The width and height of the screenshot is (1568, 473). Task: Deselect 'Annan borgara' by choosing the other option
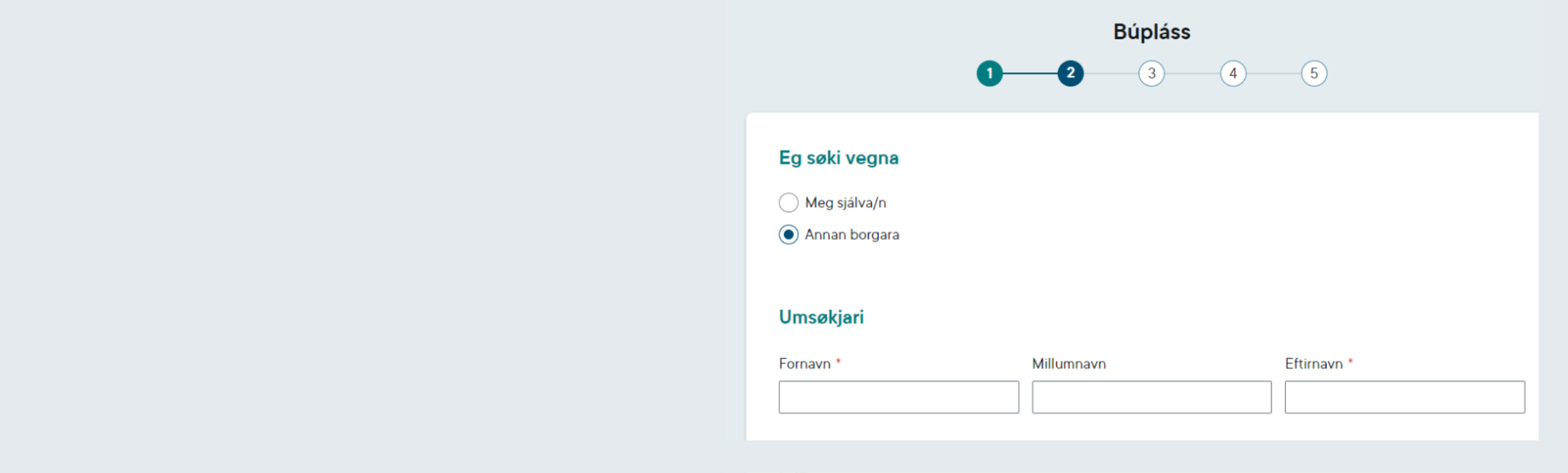pos(789,202)
